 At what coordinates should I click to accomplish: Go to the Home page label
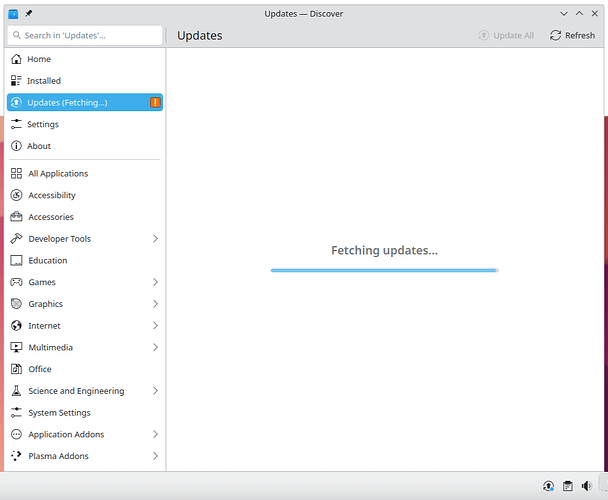39,59
